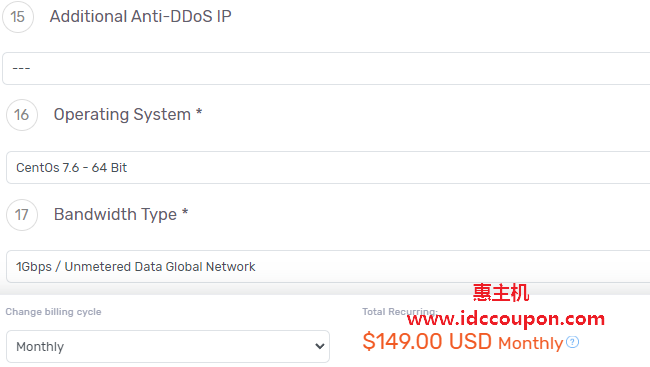
Task: Click the step 16 number circle
Action: pyautogui.click(x=22, y=115)
